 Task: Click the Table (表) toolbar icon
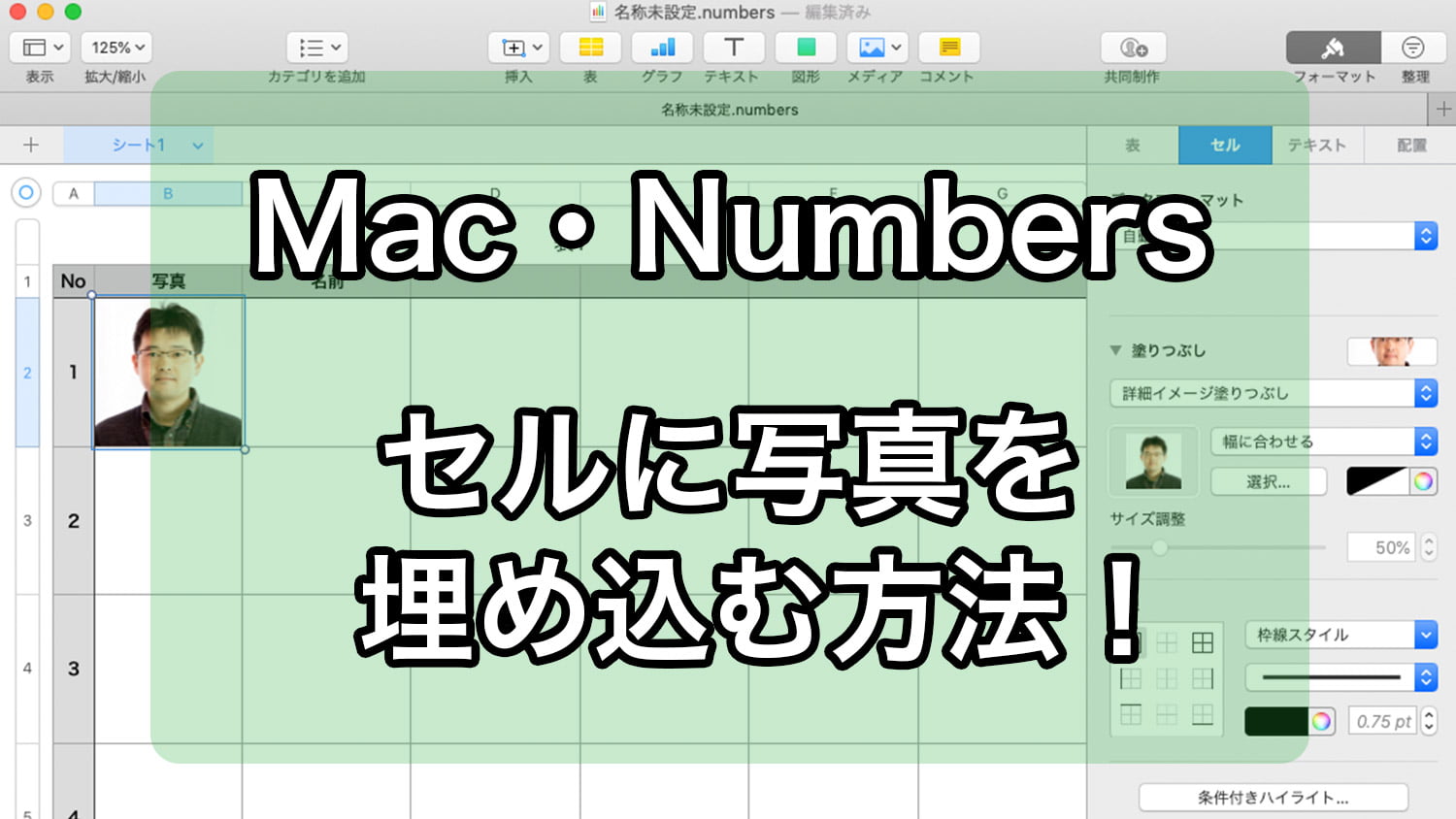[x=590, y=48]
